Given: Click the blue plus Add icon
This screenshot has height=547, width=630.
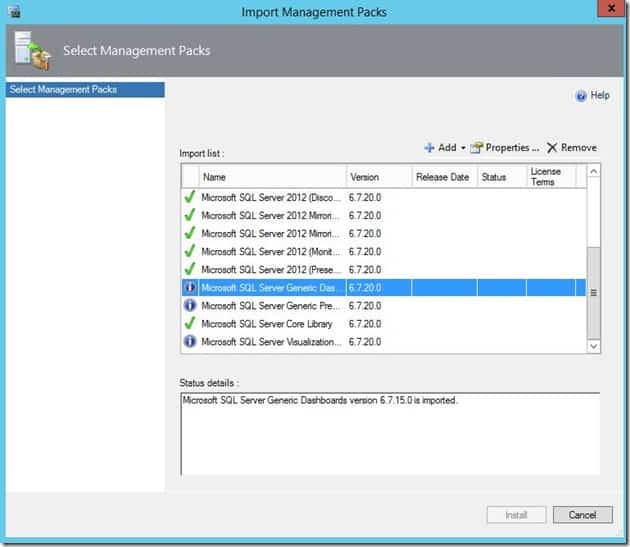Looking at the screenshot, I should pyautogui.click(x=429, y=148).
